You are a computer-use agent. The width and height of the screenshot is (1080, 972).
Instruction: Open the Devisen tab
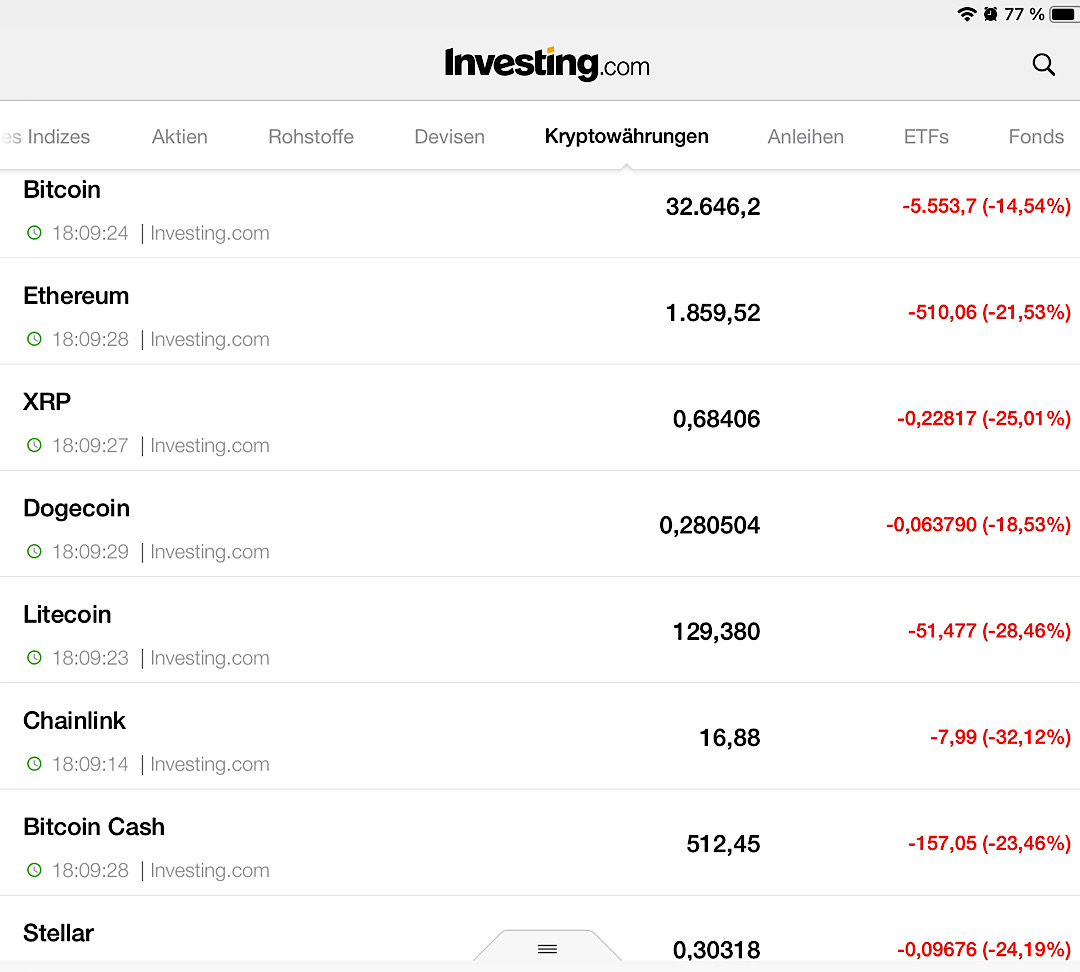(x=449, y=137)
